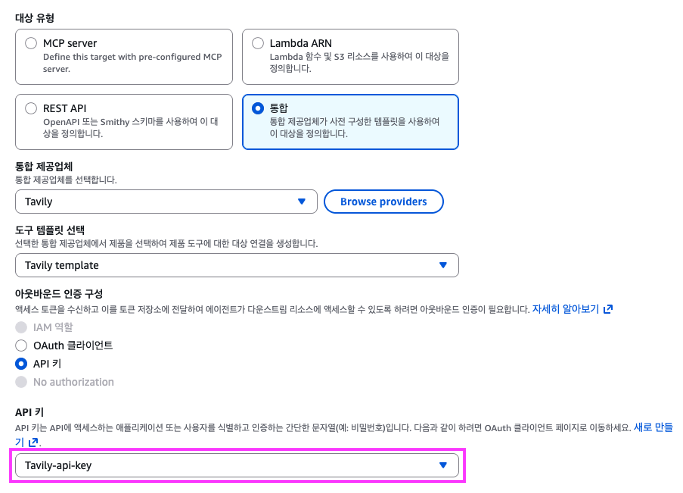683x493 pixels.
Task: Click the arrow on the Tavily provider dropdown
Action: click(301, 202)
